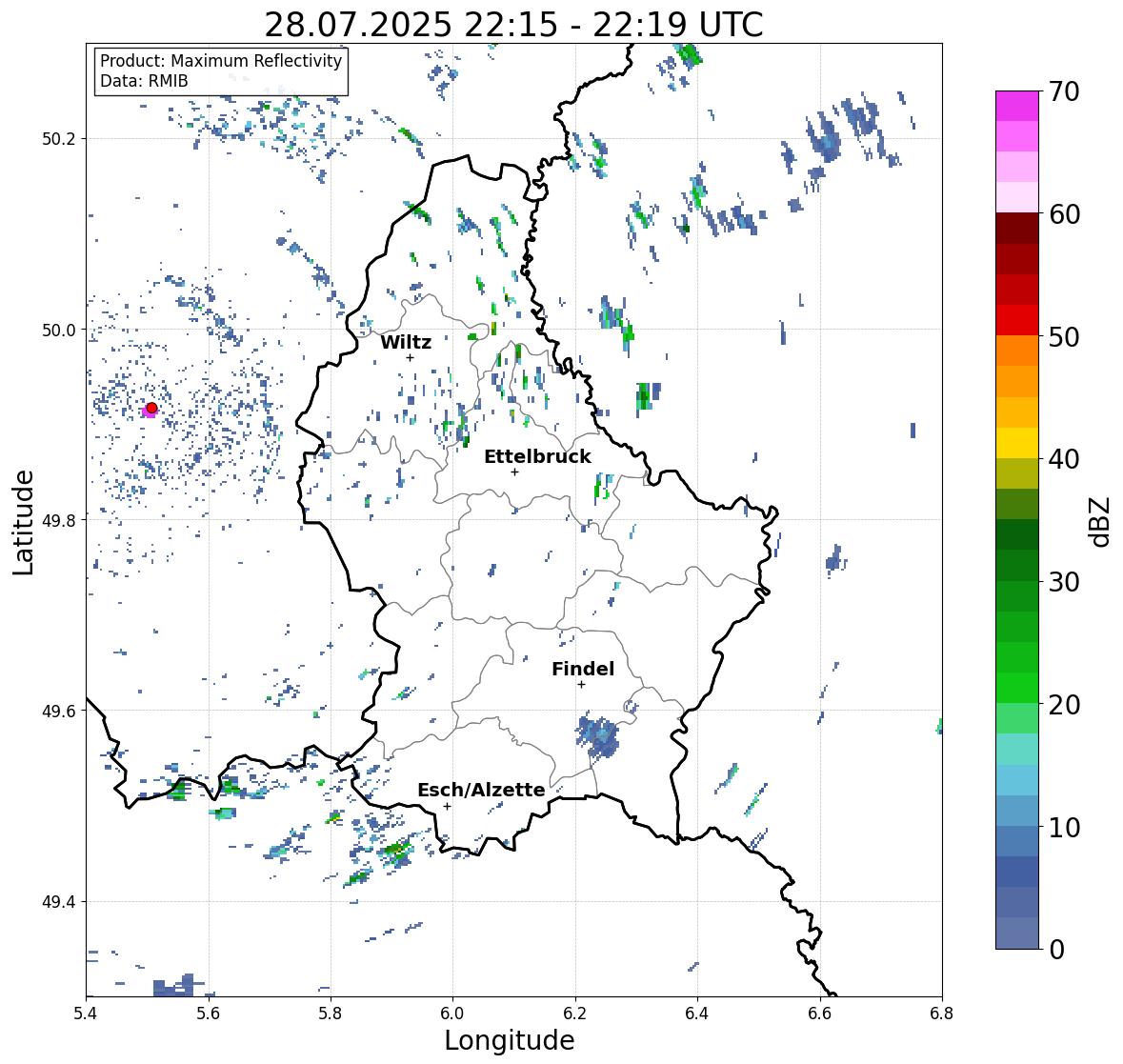Viewport: 1123px width, 1064px height.
Task: Click 'Product: Maximum Reflectivity' legend text
Action: (x=221, y=61)
